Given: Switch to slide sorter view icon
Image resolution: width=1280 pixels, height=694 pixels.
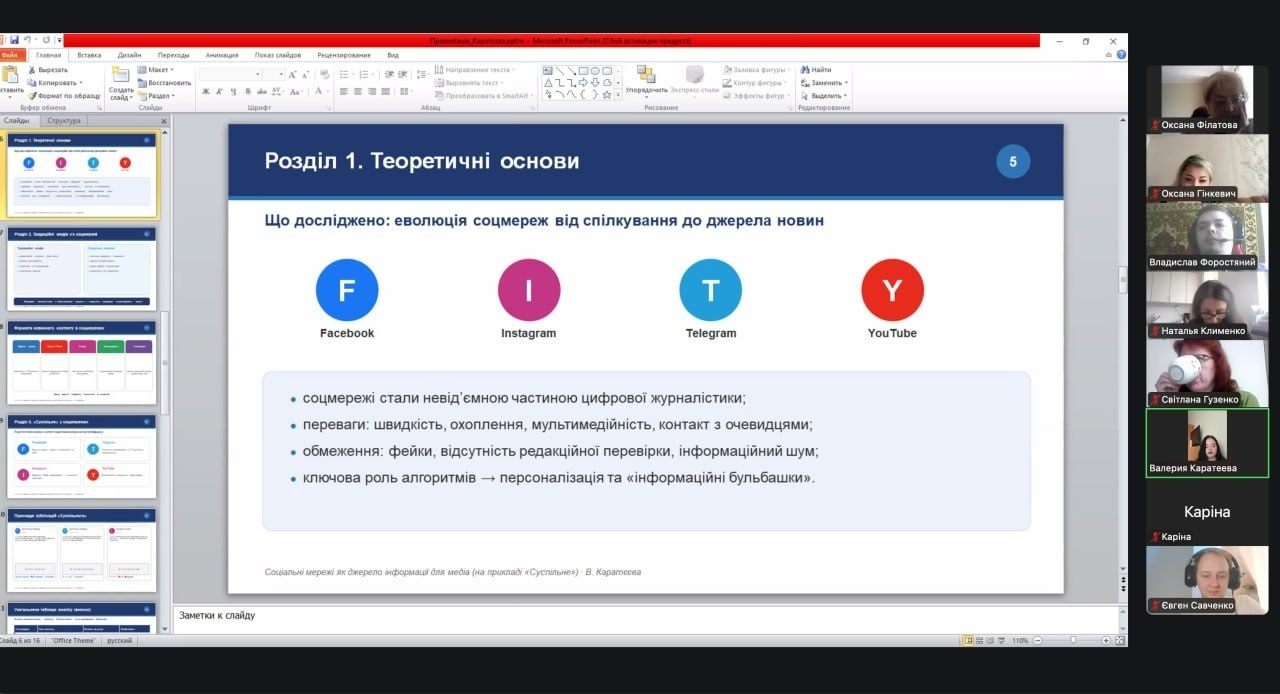Looking at the screenshot, I should click(981, 640).
